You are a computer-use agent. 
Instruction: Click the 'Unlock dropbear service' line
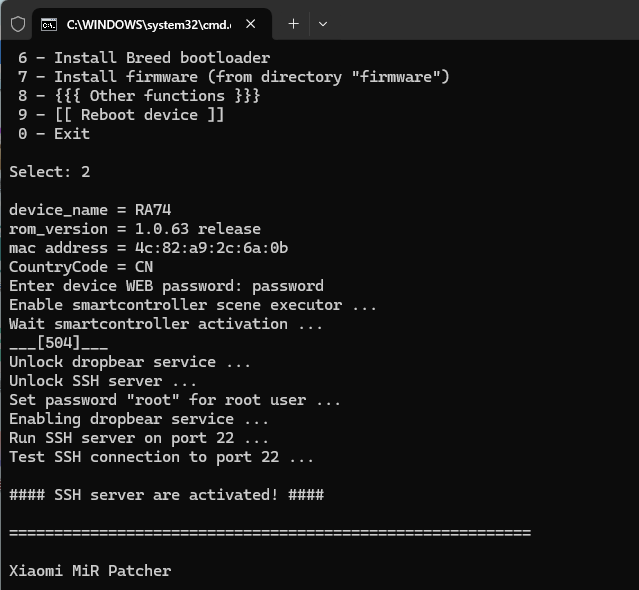click(130, 362)
